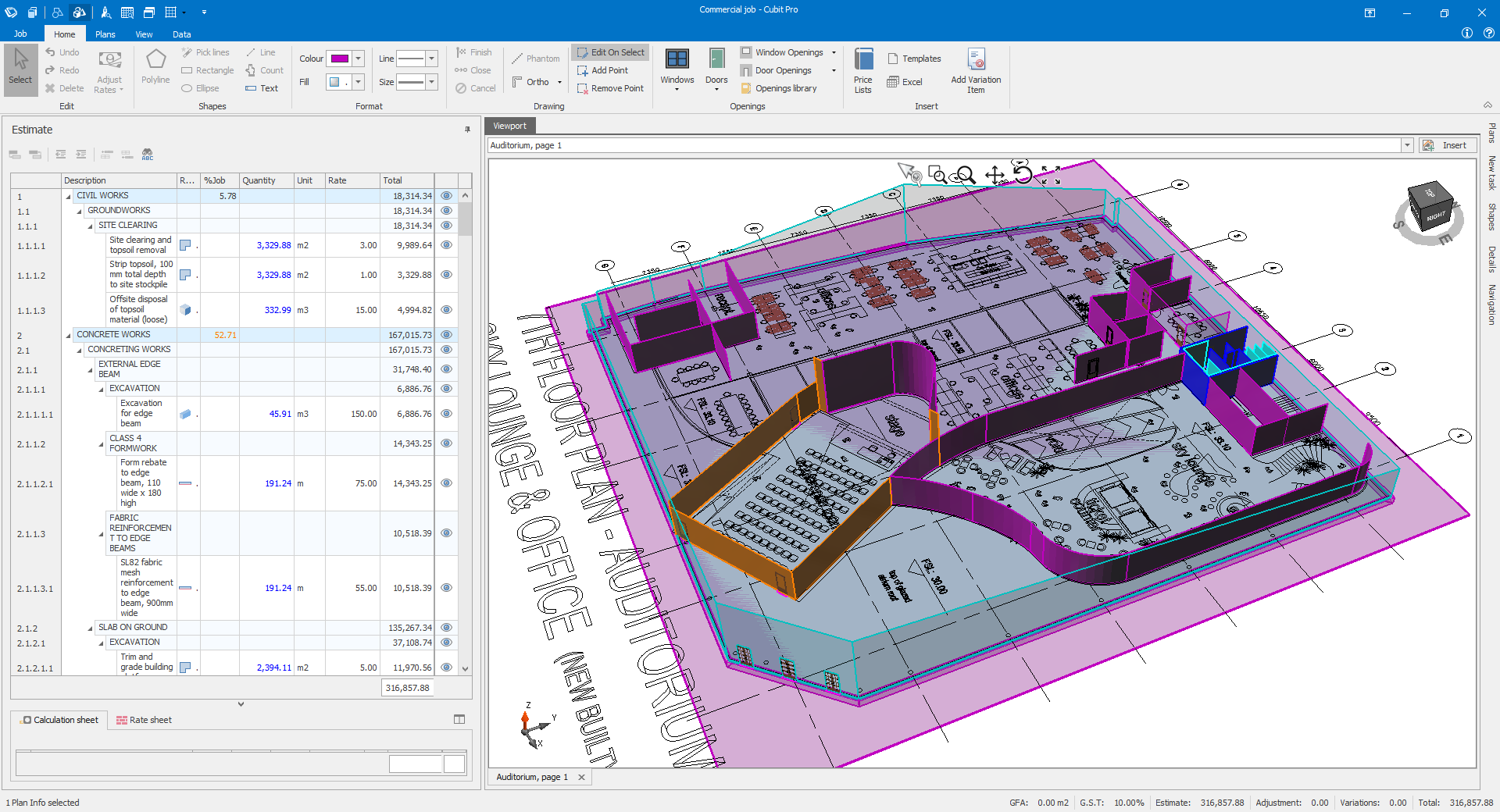The image size is (1500, 812).
Task: Activate the Rectangle drawing tool
Action: coord(207,69)
